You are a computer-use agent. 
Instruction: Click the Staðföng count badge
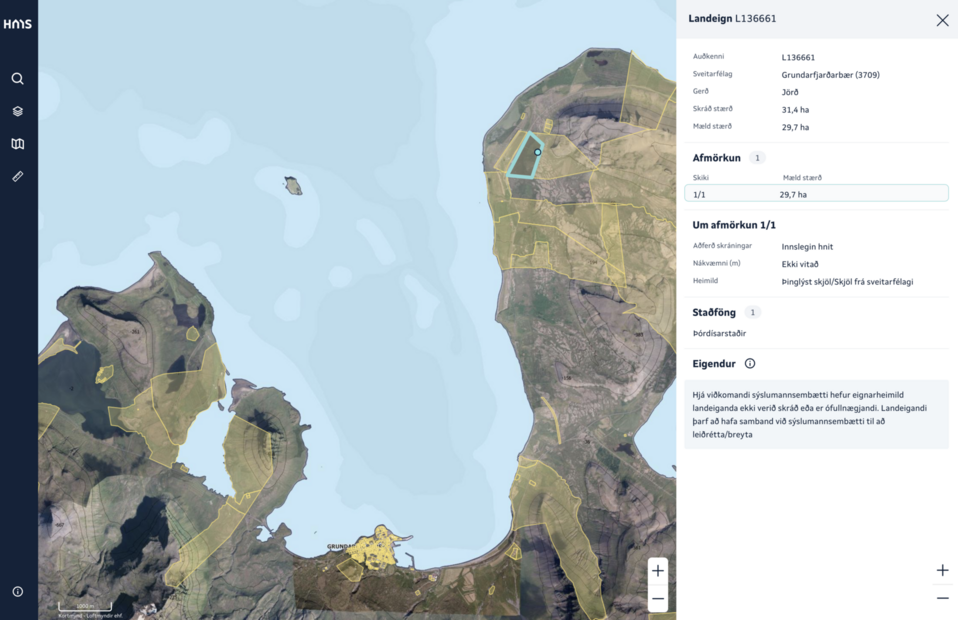[x=753, y=313]
